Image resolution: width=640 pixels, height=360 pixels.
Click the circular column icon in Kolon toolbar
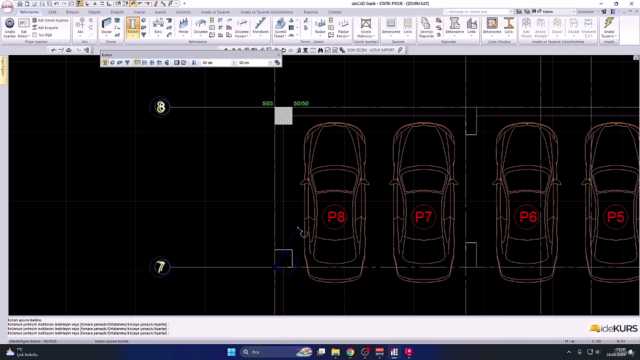coord(113,63)
